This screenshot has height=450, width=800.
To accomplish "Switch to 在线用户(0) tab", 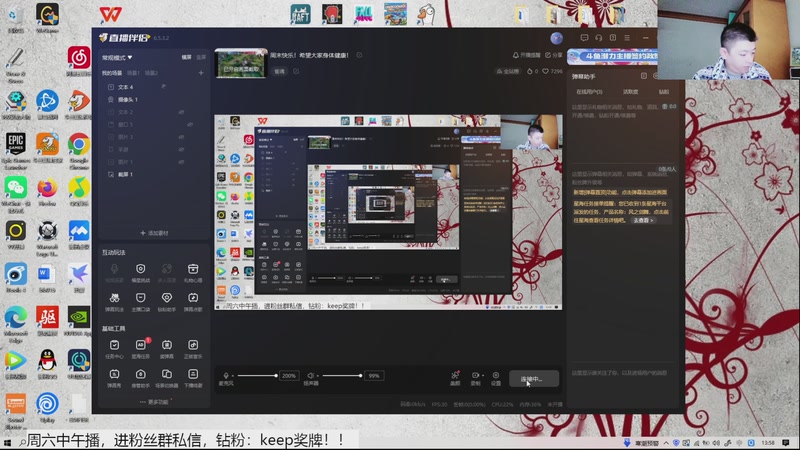I will 589,92.
